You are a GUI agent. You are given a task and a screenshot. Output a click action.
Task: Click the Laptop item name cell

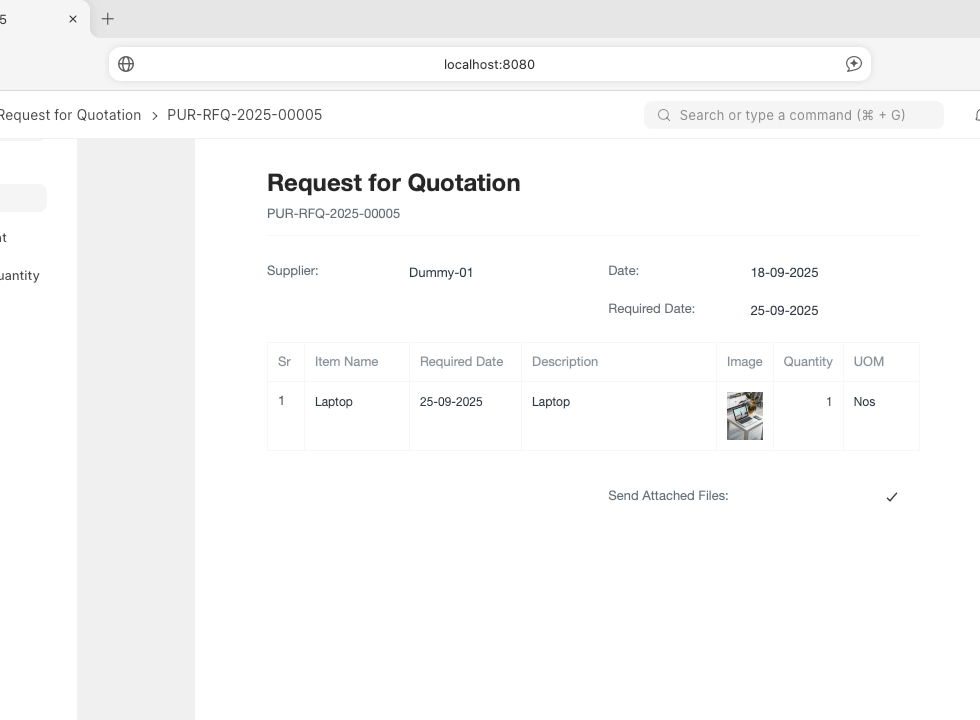(x=334, y=402)
